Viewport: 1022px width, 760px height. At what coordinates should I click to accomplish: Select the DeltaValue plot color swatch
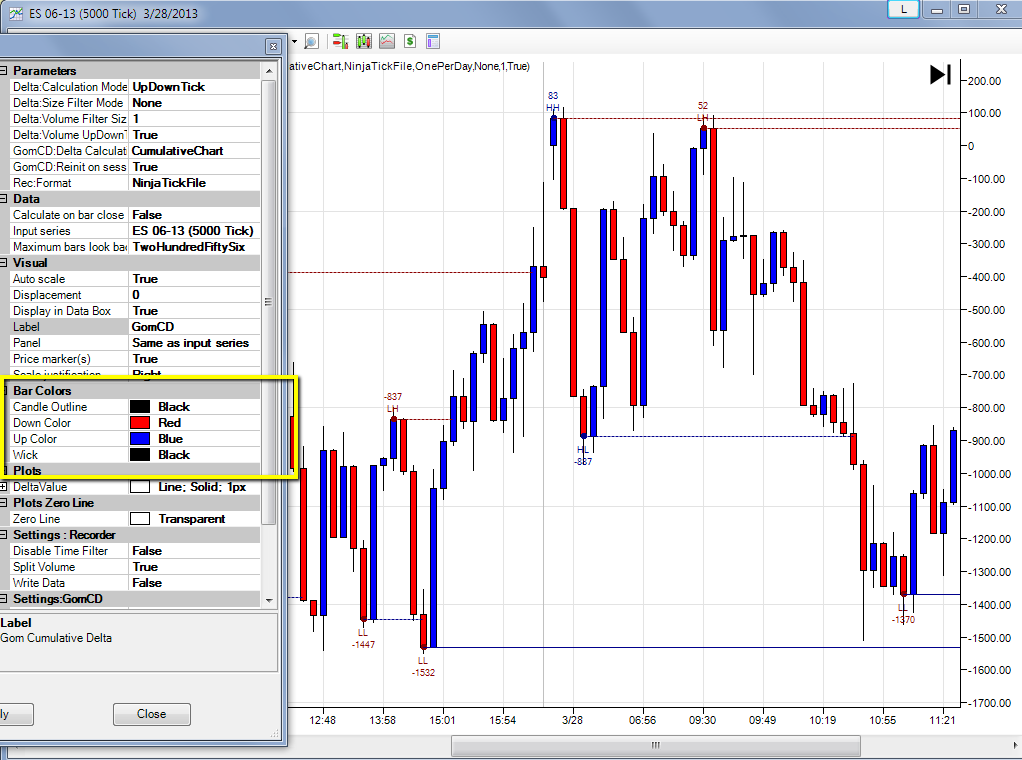coord(140,487)
